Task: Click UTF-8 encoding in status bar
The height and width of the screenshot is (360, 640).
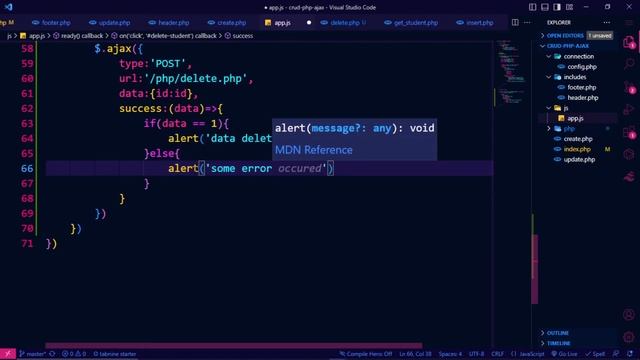Action: click(x=476, y=354)
